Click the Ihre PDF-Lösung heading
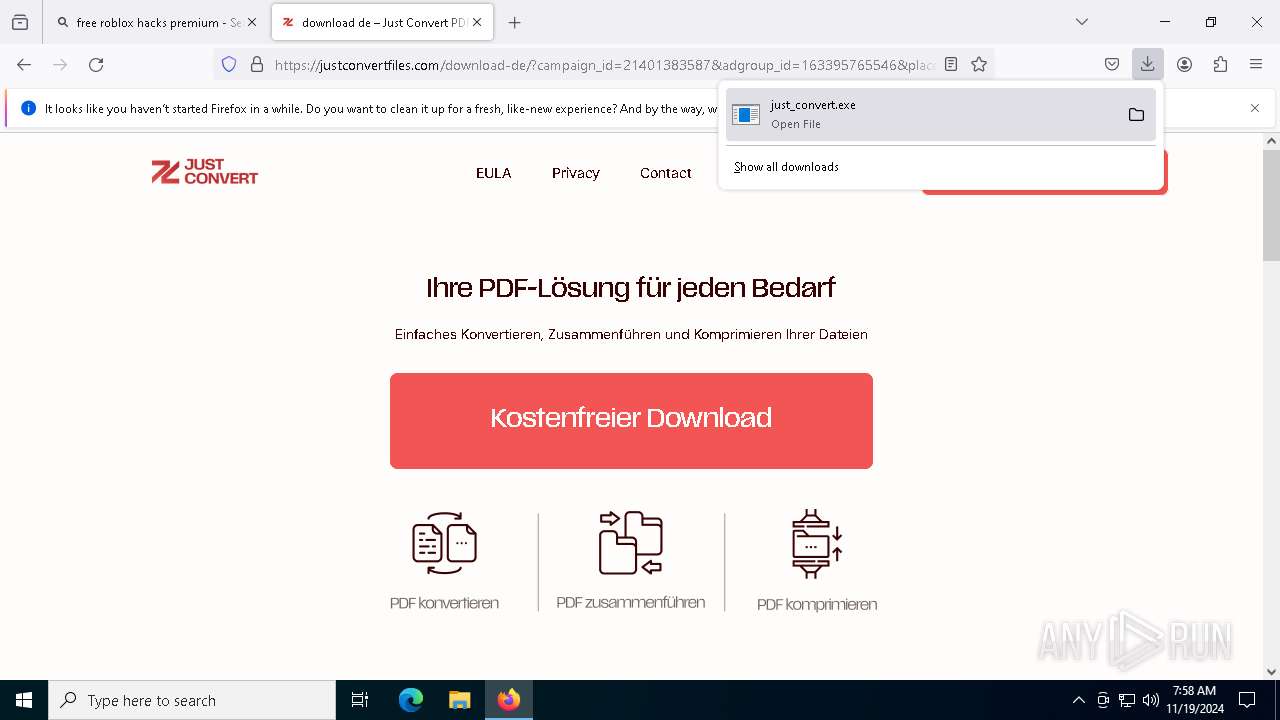1280x720 pixels. click(x=631, y=288)
